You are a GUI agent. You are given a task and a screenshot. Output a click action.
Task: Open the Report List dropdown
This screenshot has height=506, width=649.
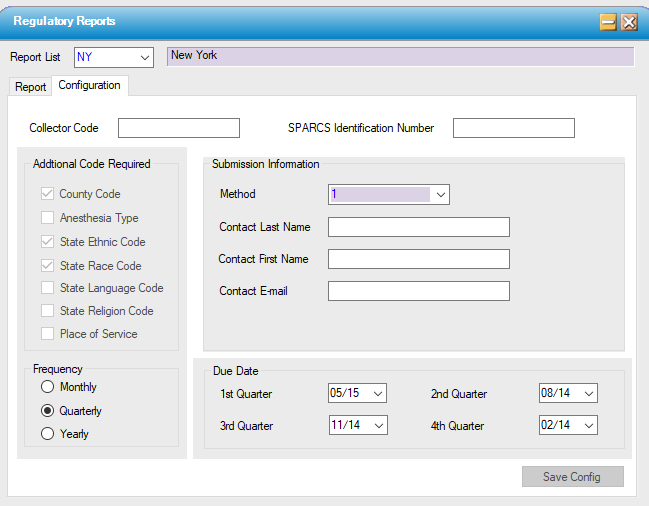click(145, 57)
